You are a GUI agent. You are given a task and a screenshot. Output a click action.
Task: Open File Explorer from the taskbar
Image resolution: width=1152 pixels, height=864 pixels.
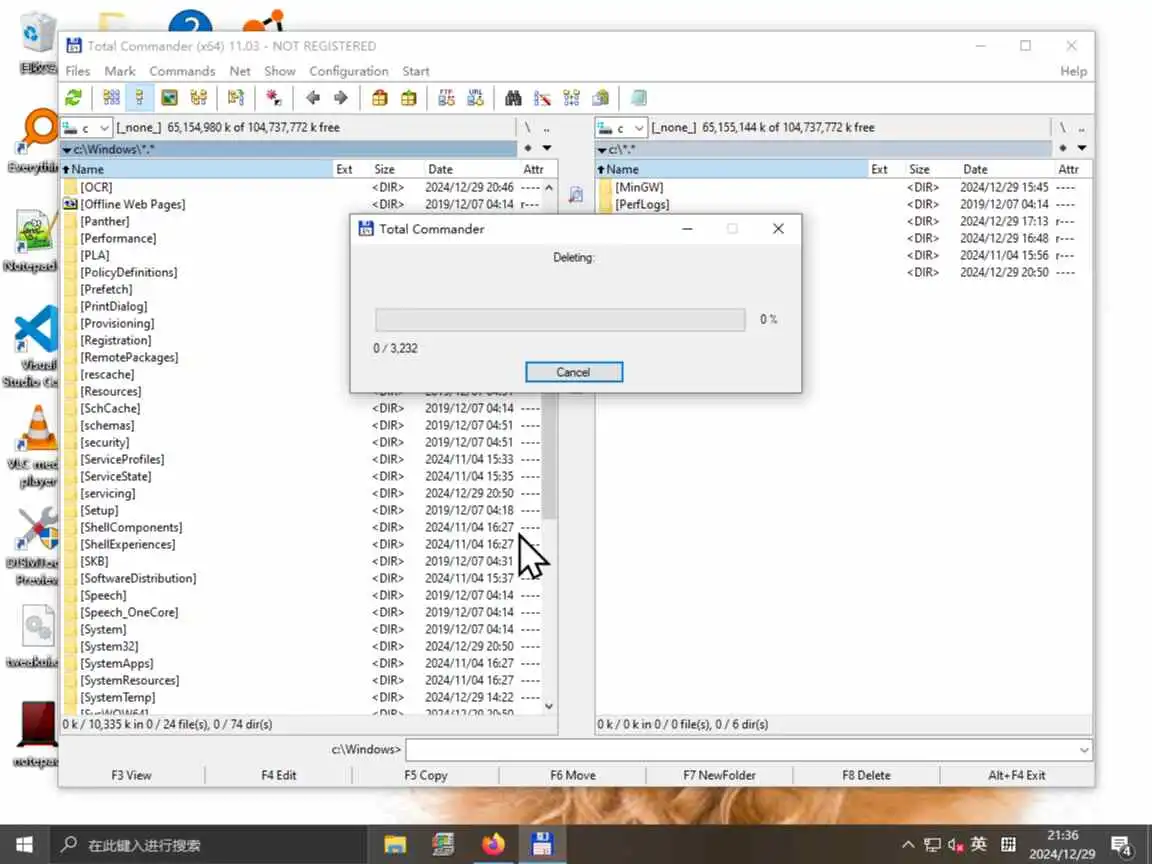395,844
